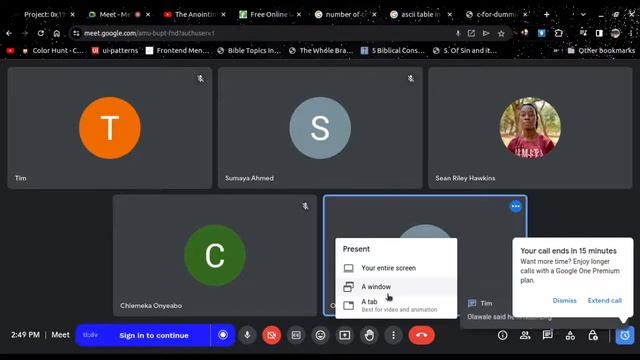The height and width of the screenshot is (360, 640).
Task: Open the 'Frontend Men...' bookmark
Action: pyautogui.click(x=178, y=51)
